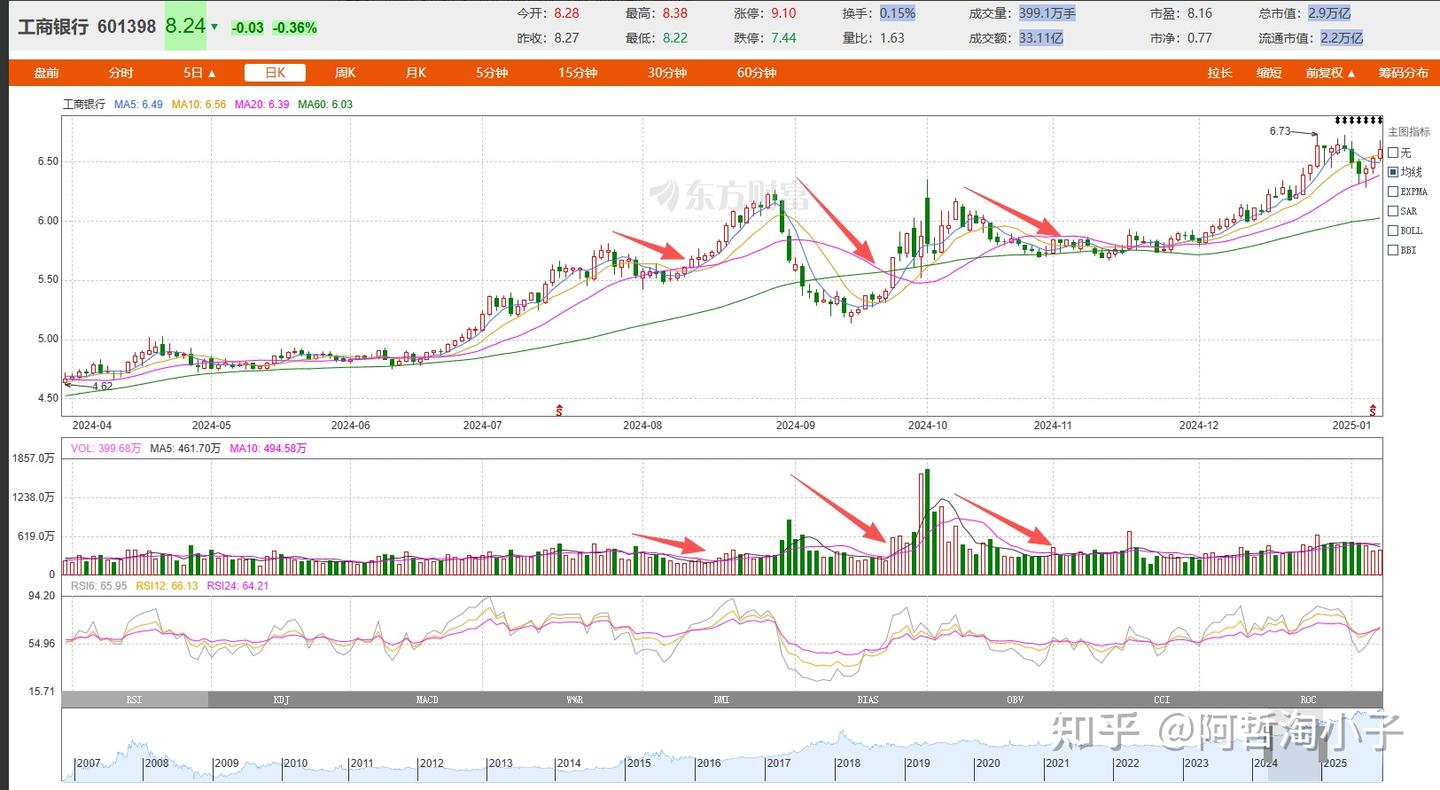Switch sub-chart to ROC indicator
This screenshot has height=790, width=1440.
click(x=1308, y=700)
